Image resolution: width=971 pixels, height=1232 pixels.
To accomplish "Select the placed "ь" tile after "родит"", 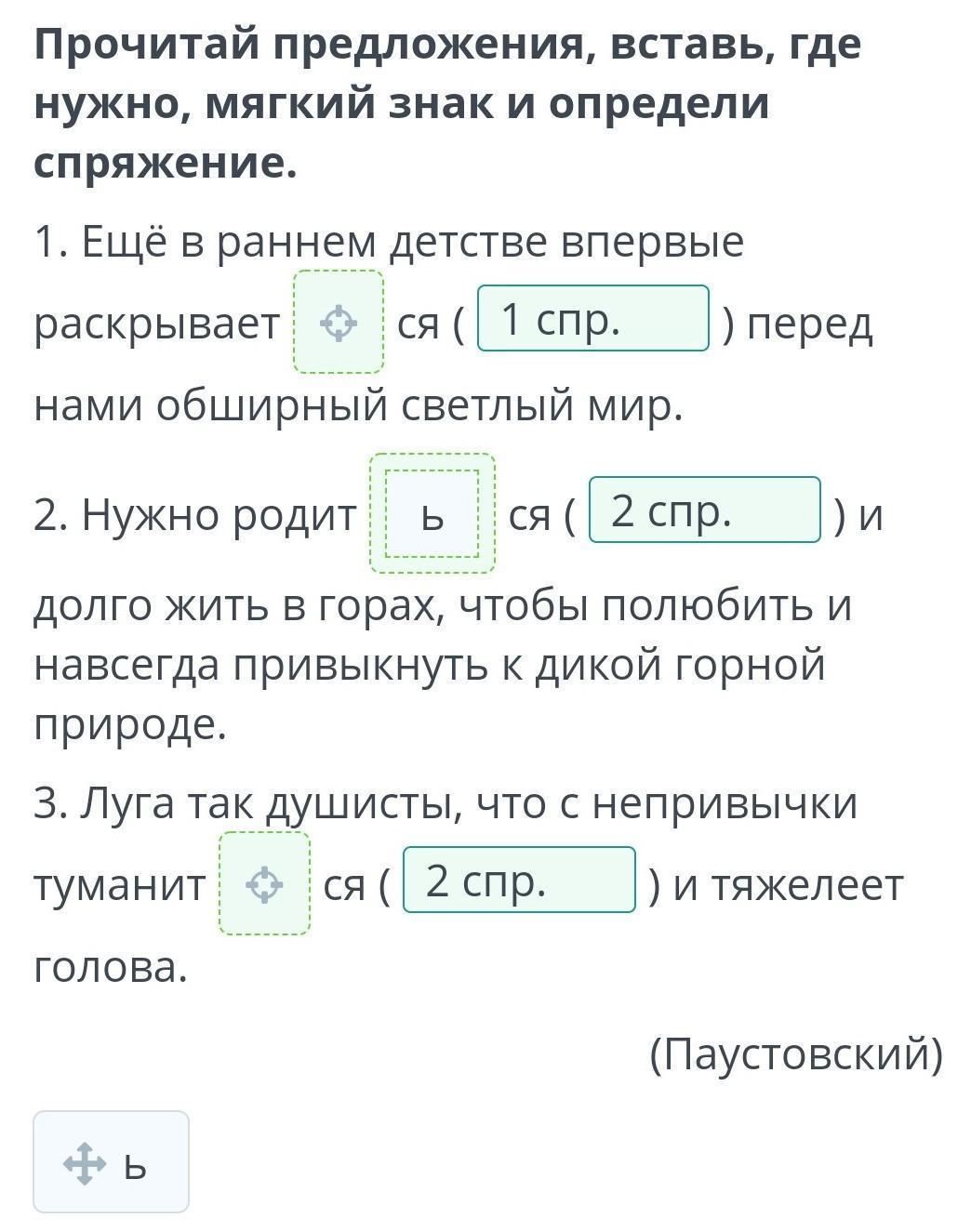I will tap(432, 514).
